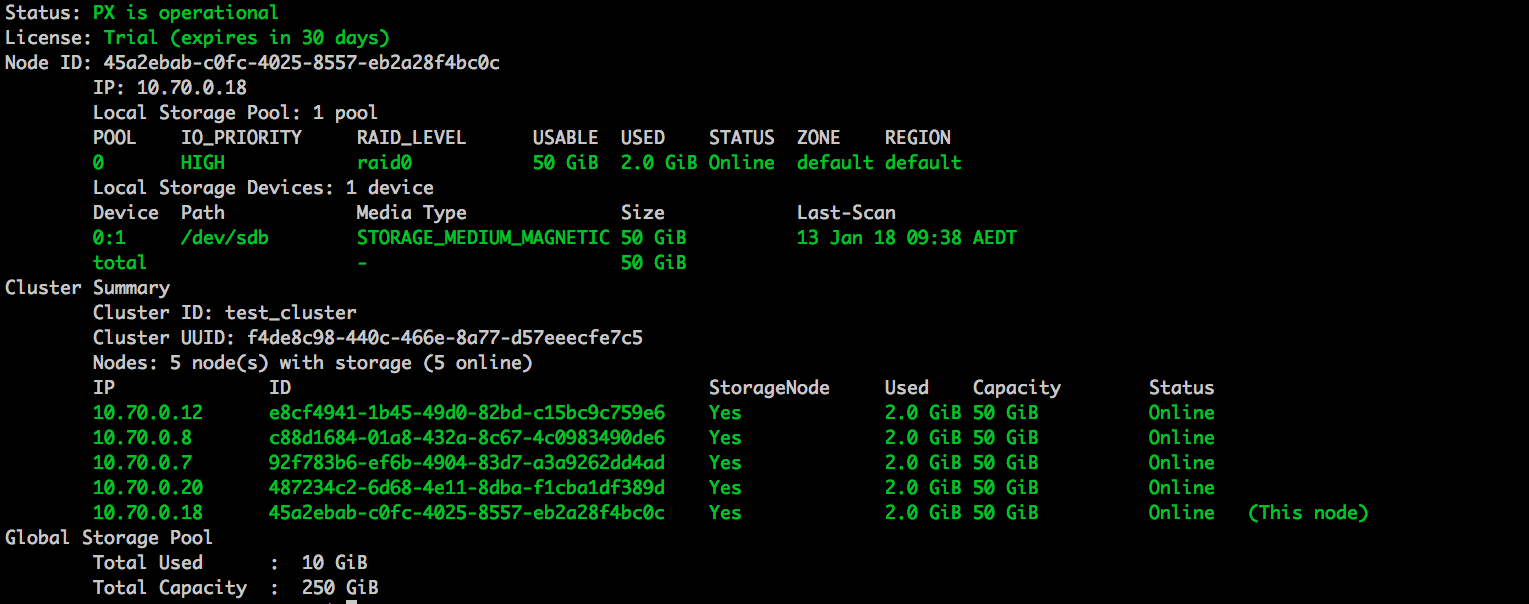The width and height of the screenshot is (1529, 604).
Task: Click the Total Capacity 250 GiB value
Action: coord(339,588)
